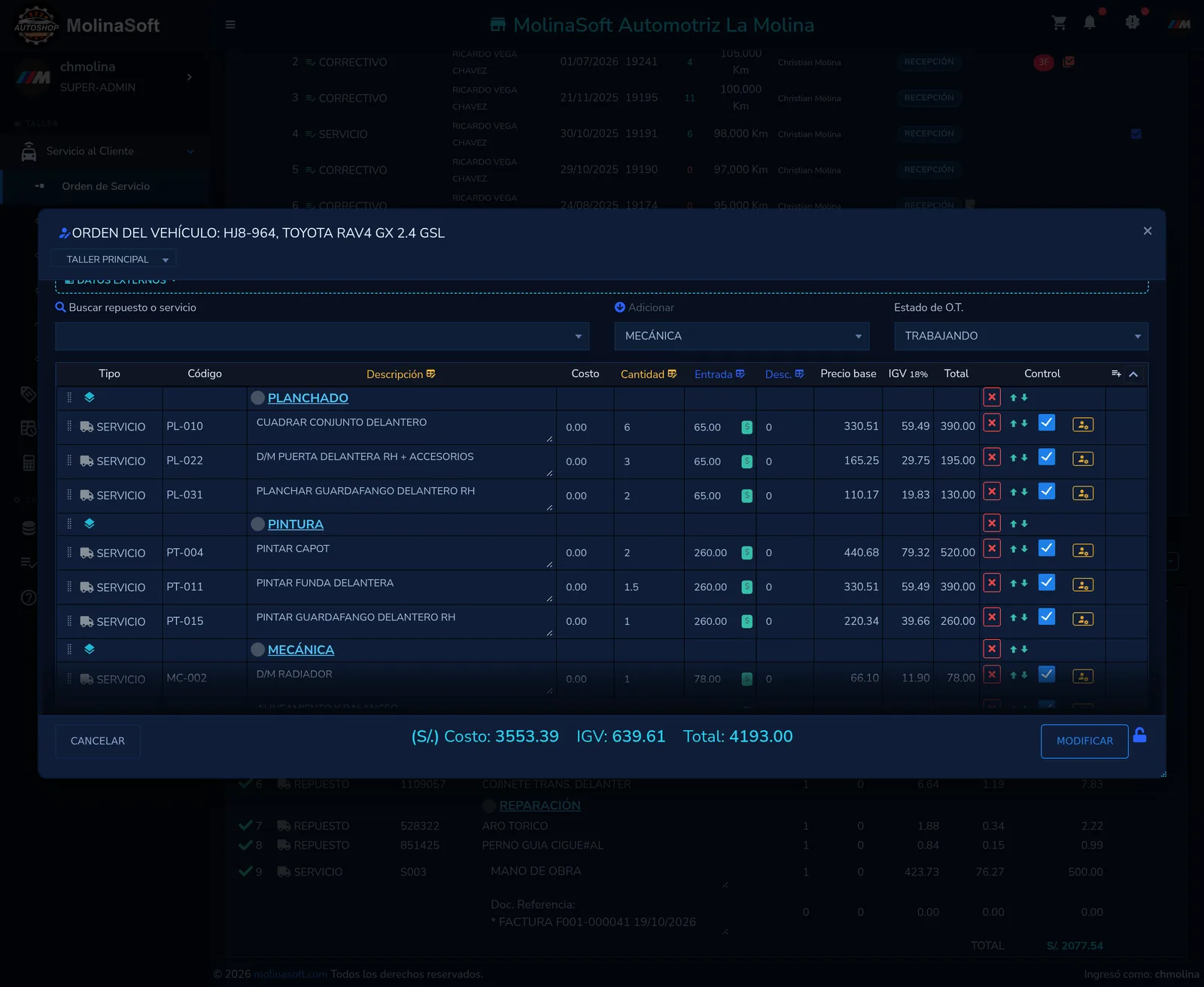Image resolution: width=1204 pixels, height=987 pixels.
Task: Open Orden de Servicio in the sidebar
Action: tap(105, 186)
